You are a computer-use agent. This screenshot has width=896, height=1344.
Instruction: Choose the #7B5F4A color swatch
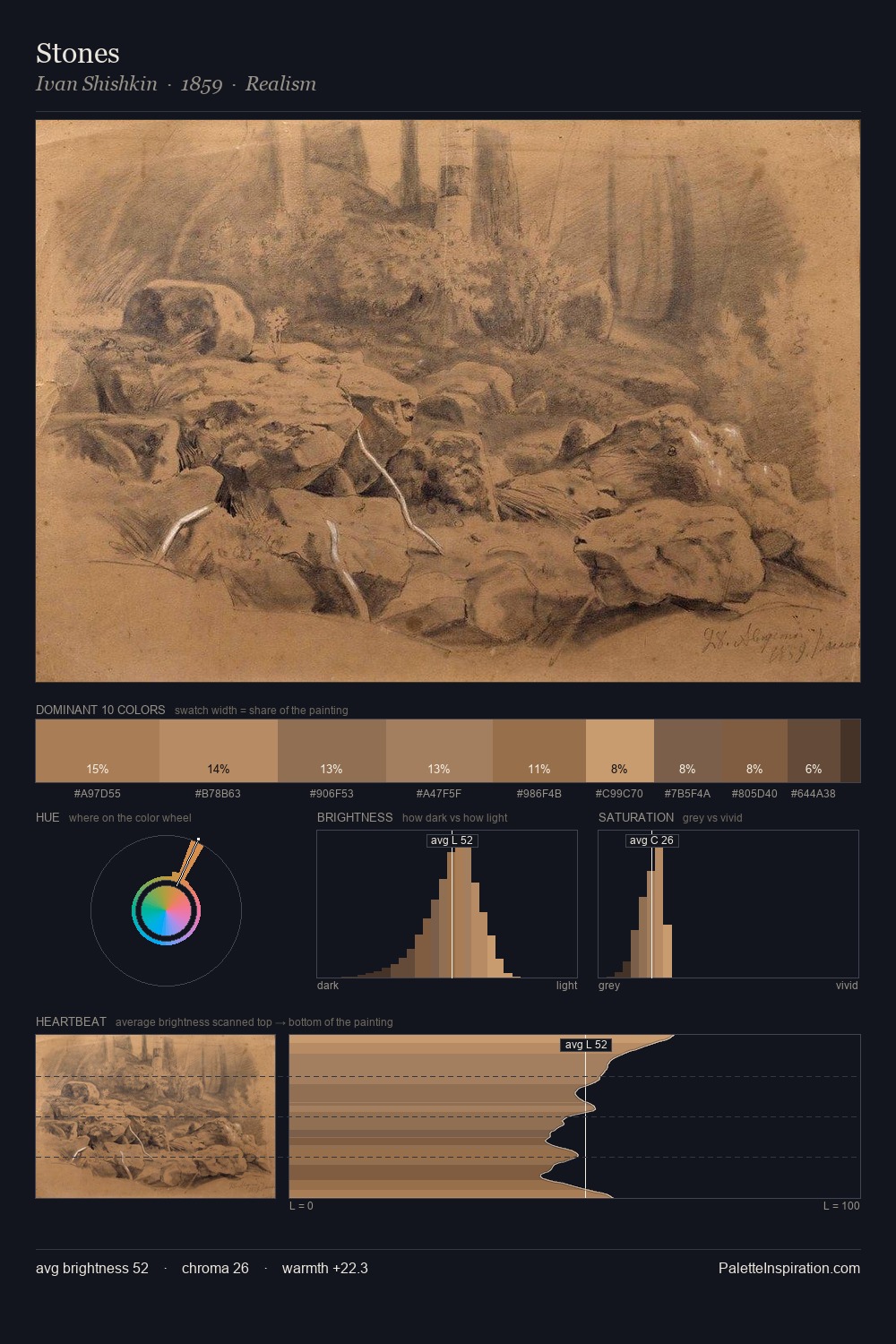click(688, 751)
